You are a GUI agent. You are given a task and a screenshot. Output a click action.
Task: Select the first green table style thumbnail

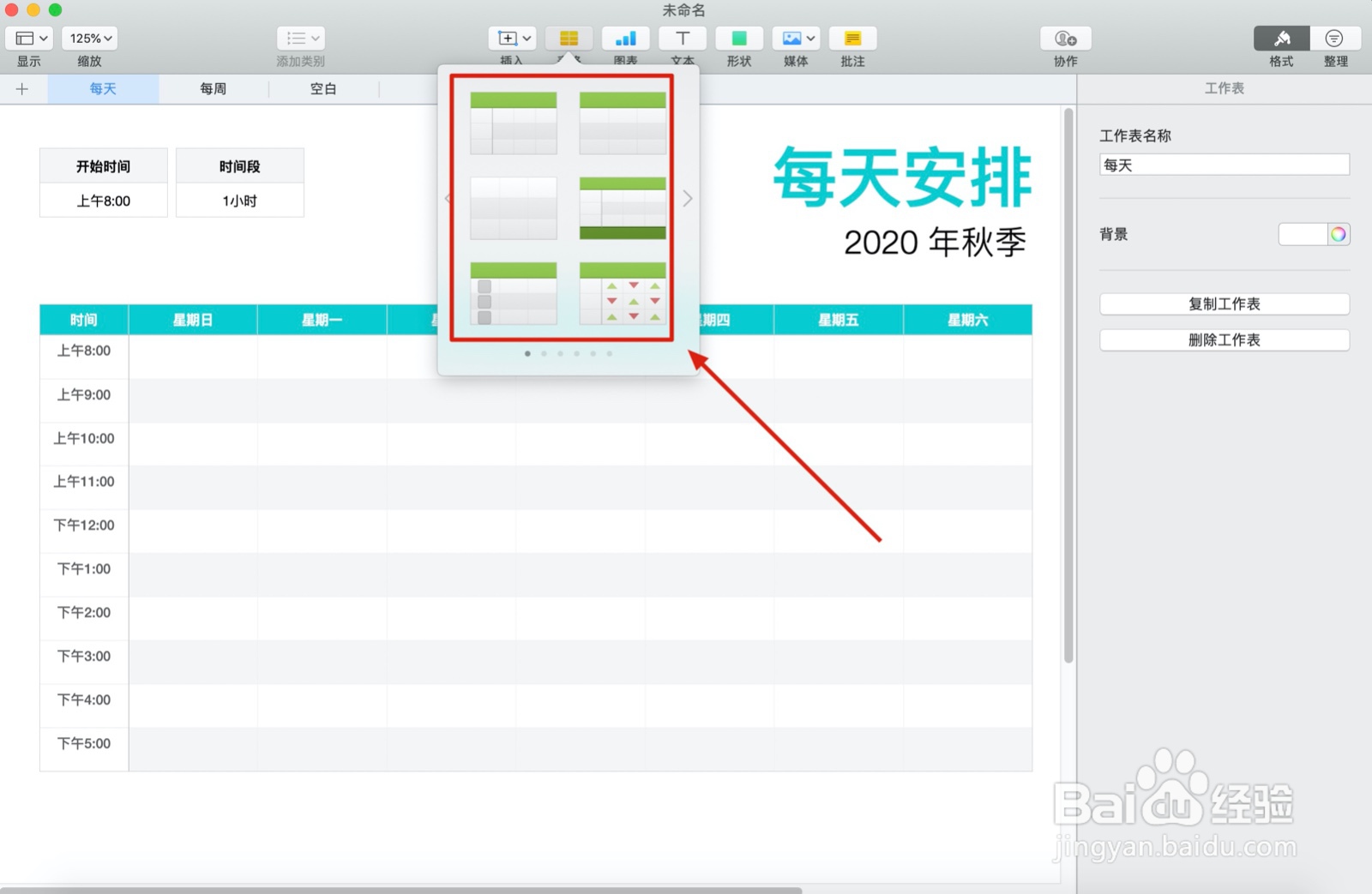[x=513, y=123]
